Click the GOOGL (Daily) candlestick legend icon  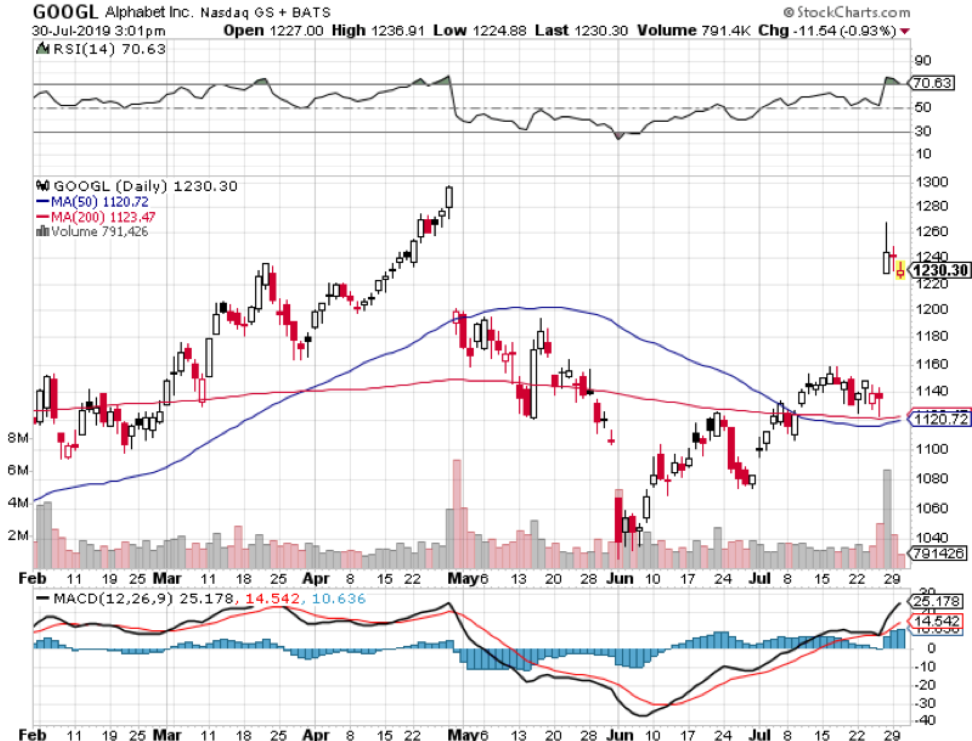pos(43,185)
